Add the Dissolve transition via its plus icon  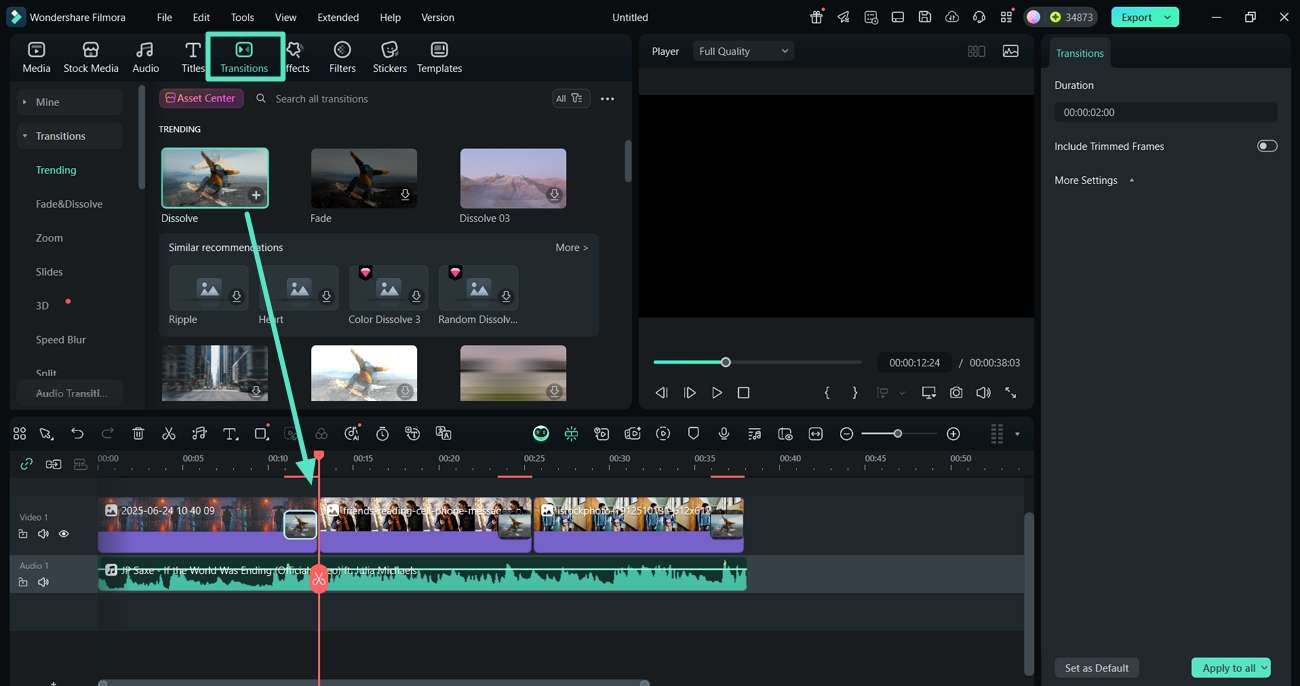point(256,195)
